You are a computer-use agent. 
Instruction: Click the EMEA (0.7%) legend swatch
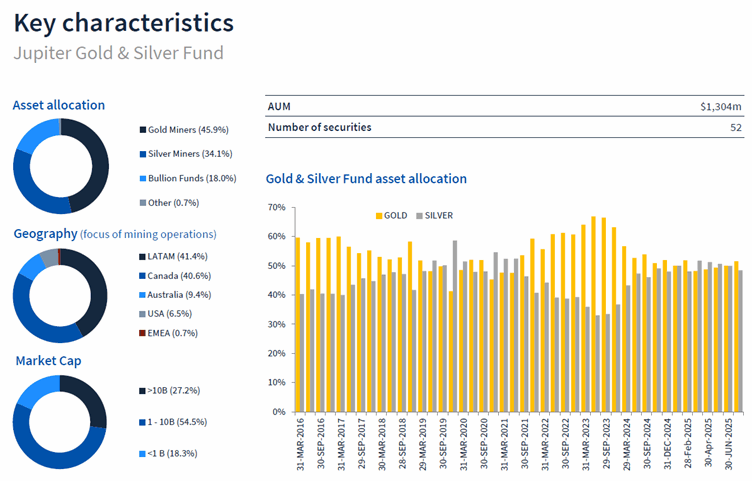coord(143,332)
